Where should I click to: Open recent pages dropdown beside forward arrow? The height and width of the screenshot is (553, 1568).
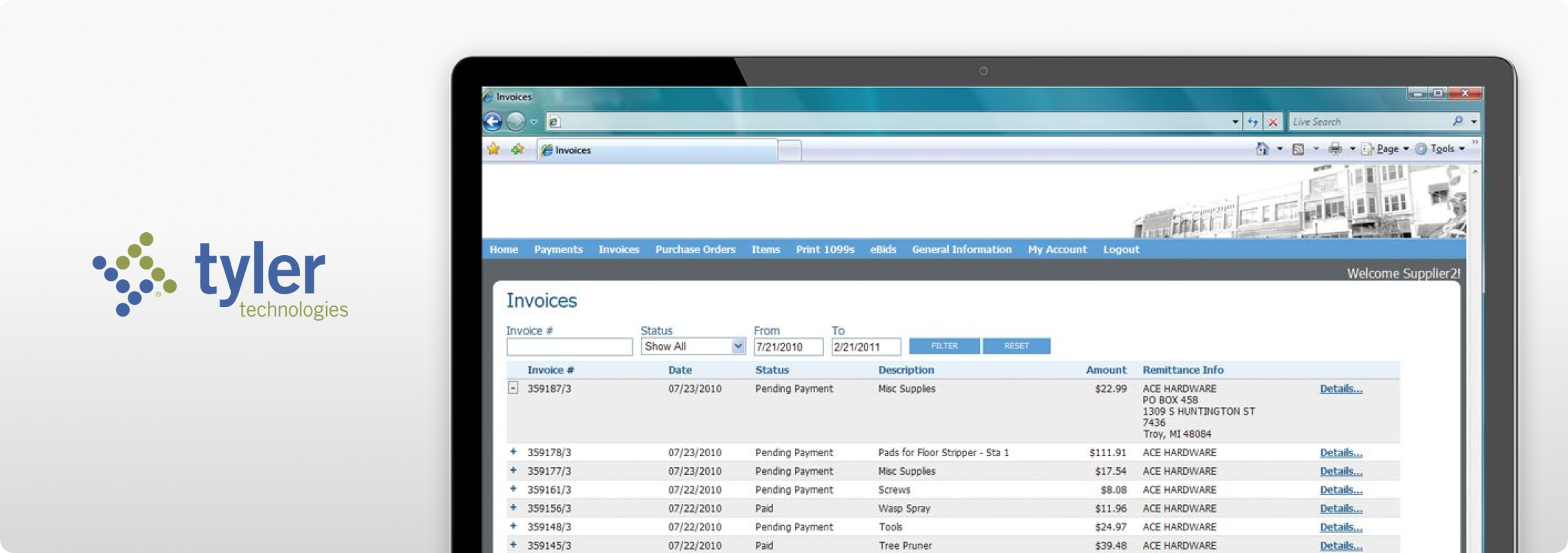pyautogui.click(x=534, y=122)
